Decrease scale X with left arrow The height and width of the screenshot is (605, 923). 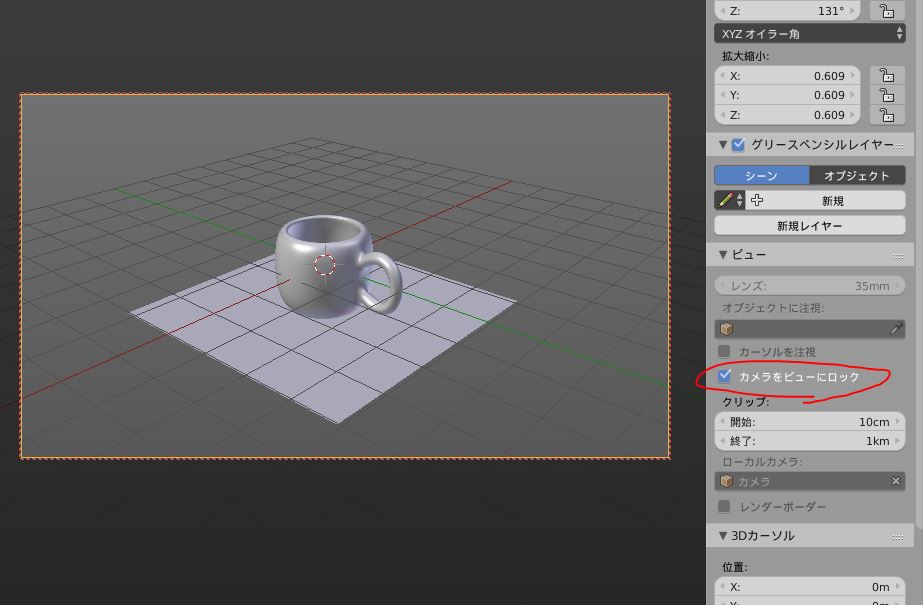tap(722, 75)
